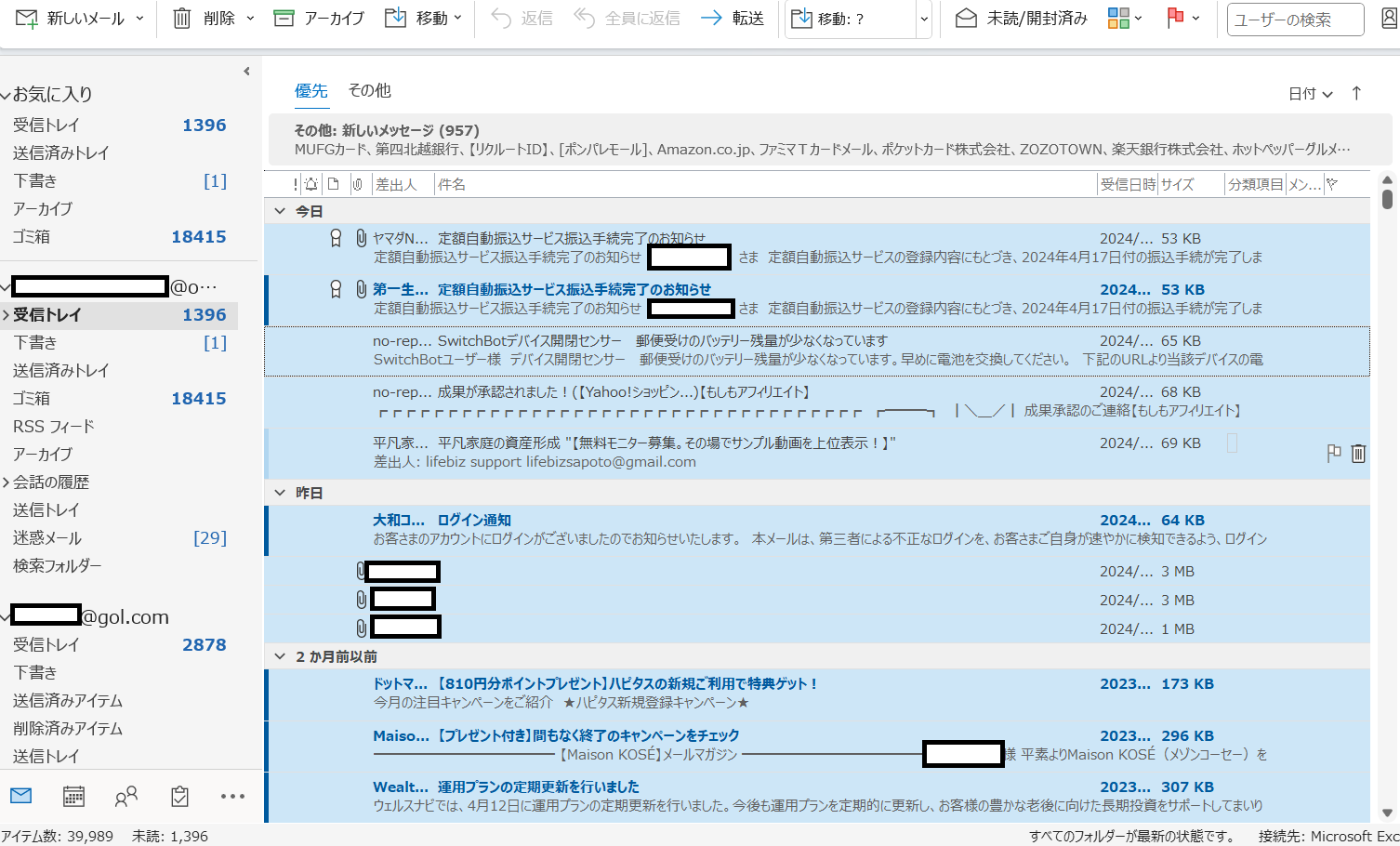Viewport: 1400px width, 846px height.
Task: Delete the selected email via toolbar
Action: click(206, 19)
